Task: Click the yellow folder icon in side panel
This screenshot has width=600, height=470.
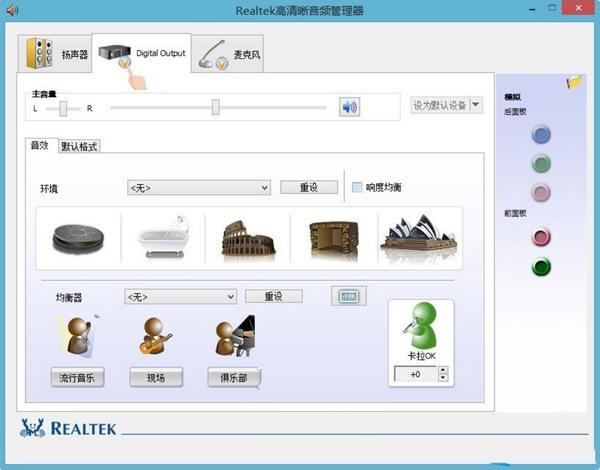Action: (x=574, y=82)
